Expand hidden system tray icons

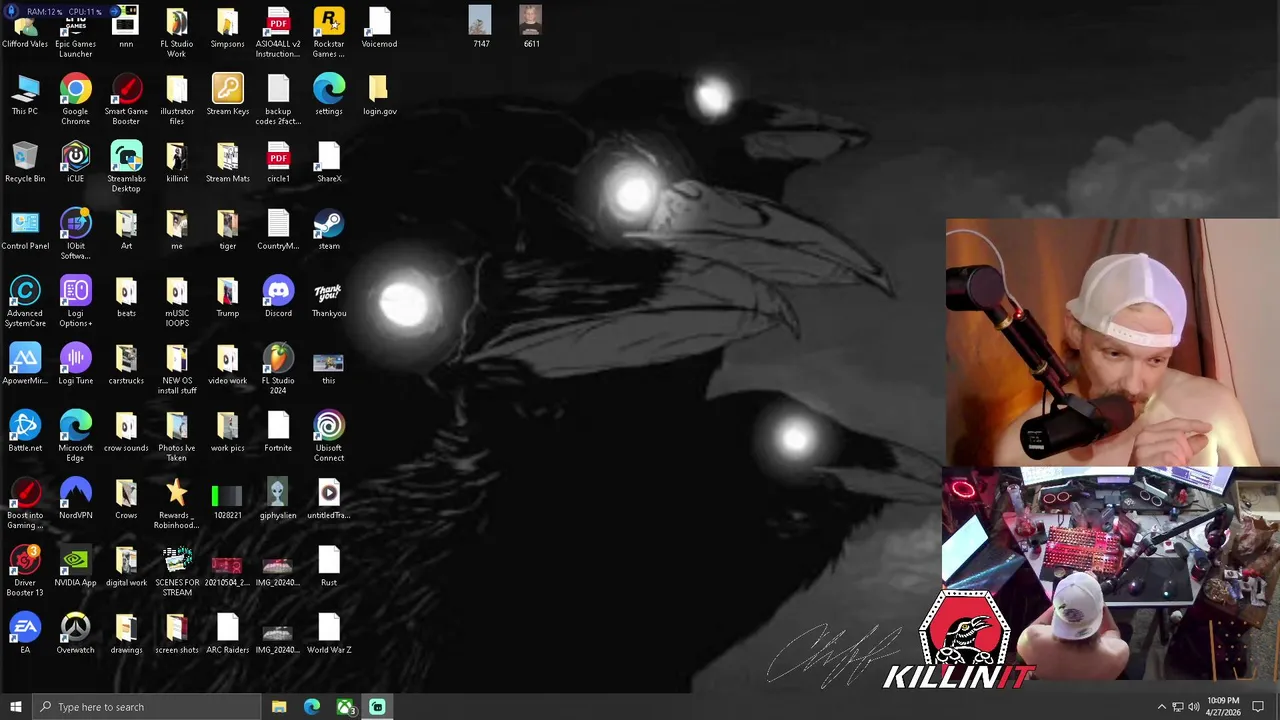pyautogui.click(x=1161, y=707)
